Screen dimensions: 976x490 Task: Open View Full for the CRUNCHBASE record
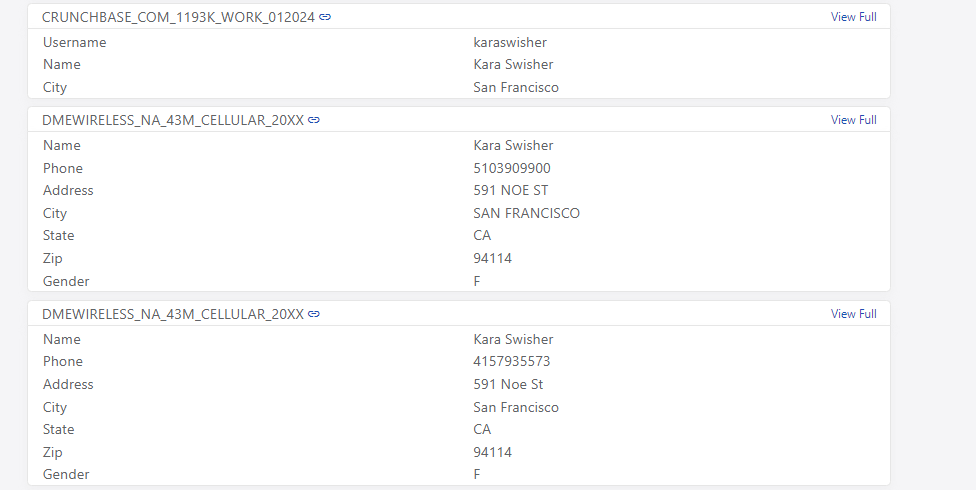point(853,17)
